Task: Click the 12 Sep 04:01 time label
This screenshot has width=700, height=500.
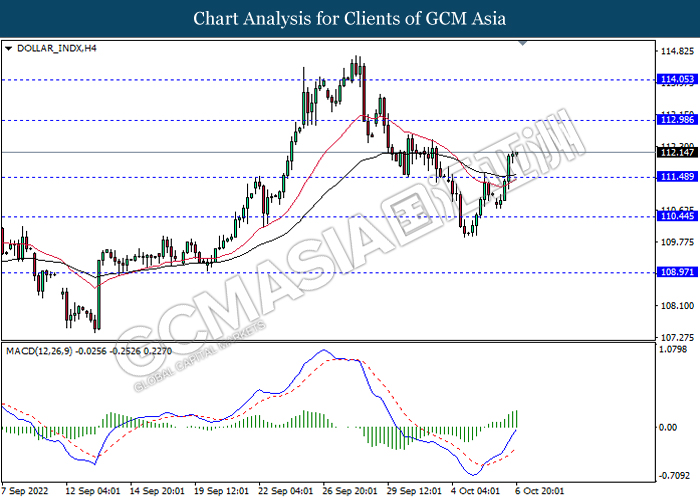Action: 93,491
